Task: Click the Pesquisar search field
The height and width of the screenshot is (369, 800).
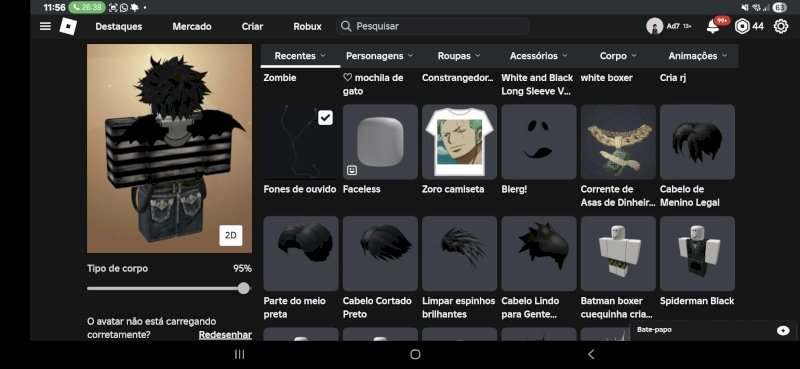Action: tap(433, 26)
